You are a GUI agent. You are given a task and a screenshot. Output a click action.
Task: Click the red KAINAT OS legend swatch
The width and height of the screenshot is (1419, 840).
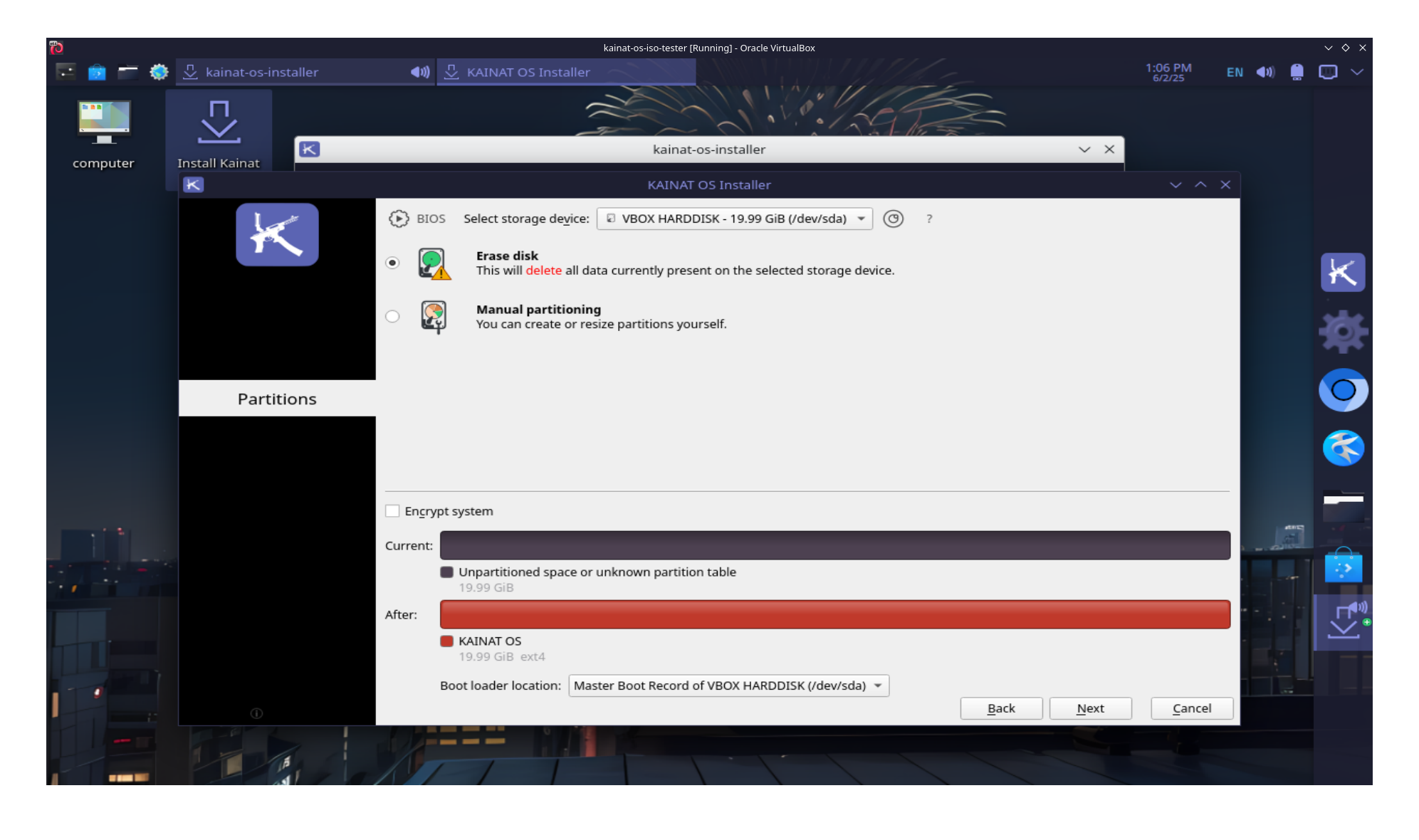[447, 641]
